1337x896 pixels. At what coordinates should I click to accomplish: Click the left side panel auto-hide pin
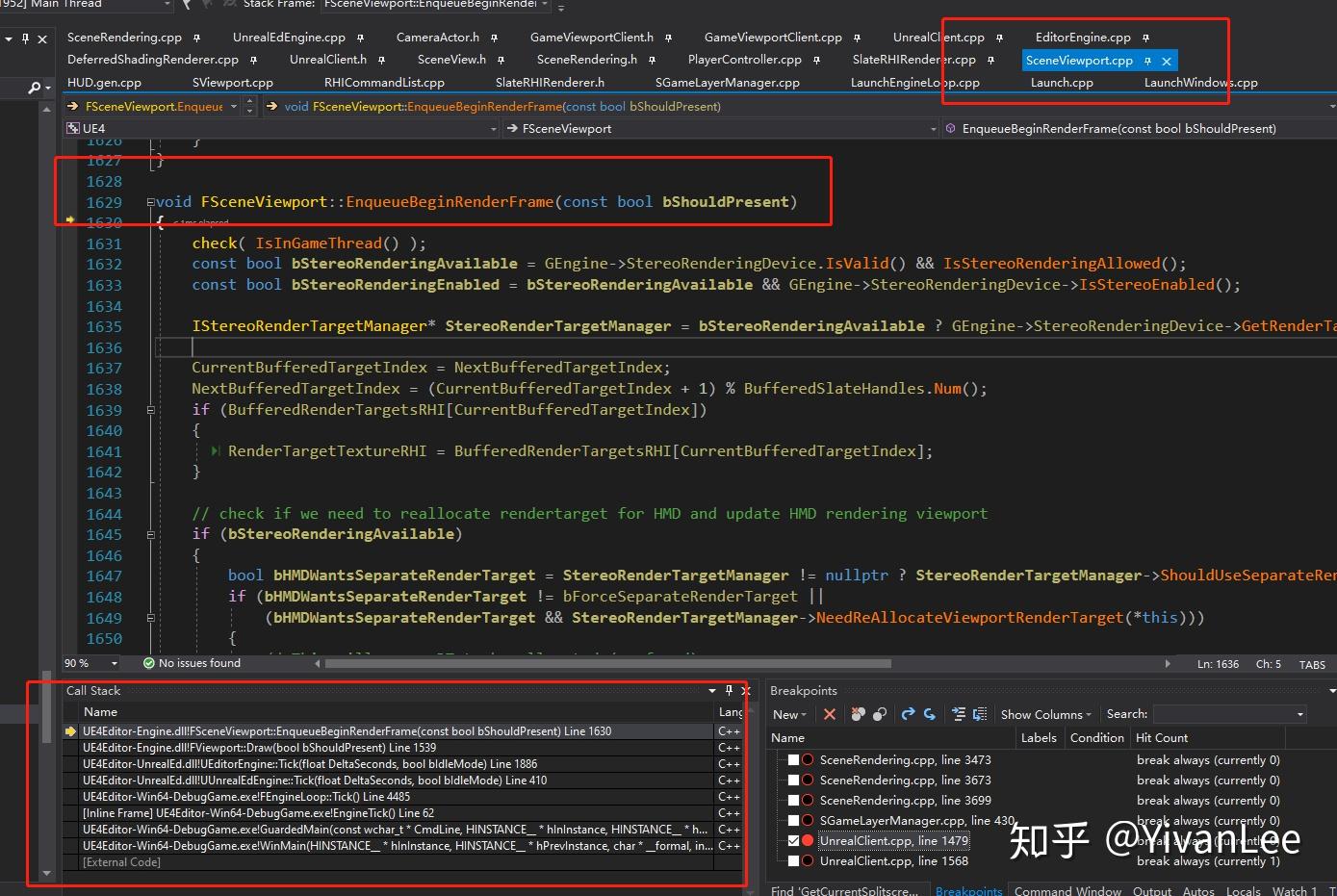click(25, 38)
